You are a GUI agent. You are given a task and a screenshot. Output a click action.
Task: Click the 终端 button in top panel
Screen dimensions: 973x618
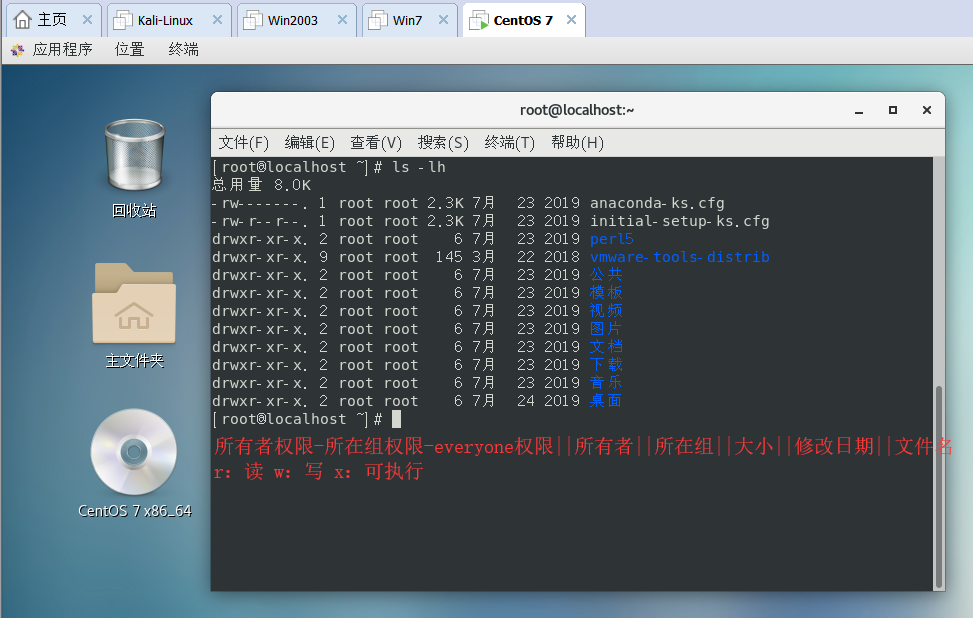pyautogui.click(x=183, y=49)
